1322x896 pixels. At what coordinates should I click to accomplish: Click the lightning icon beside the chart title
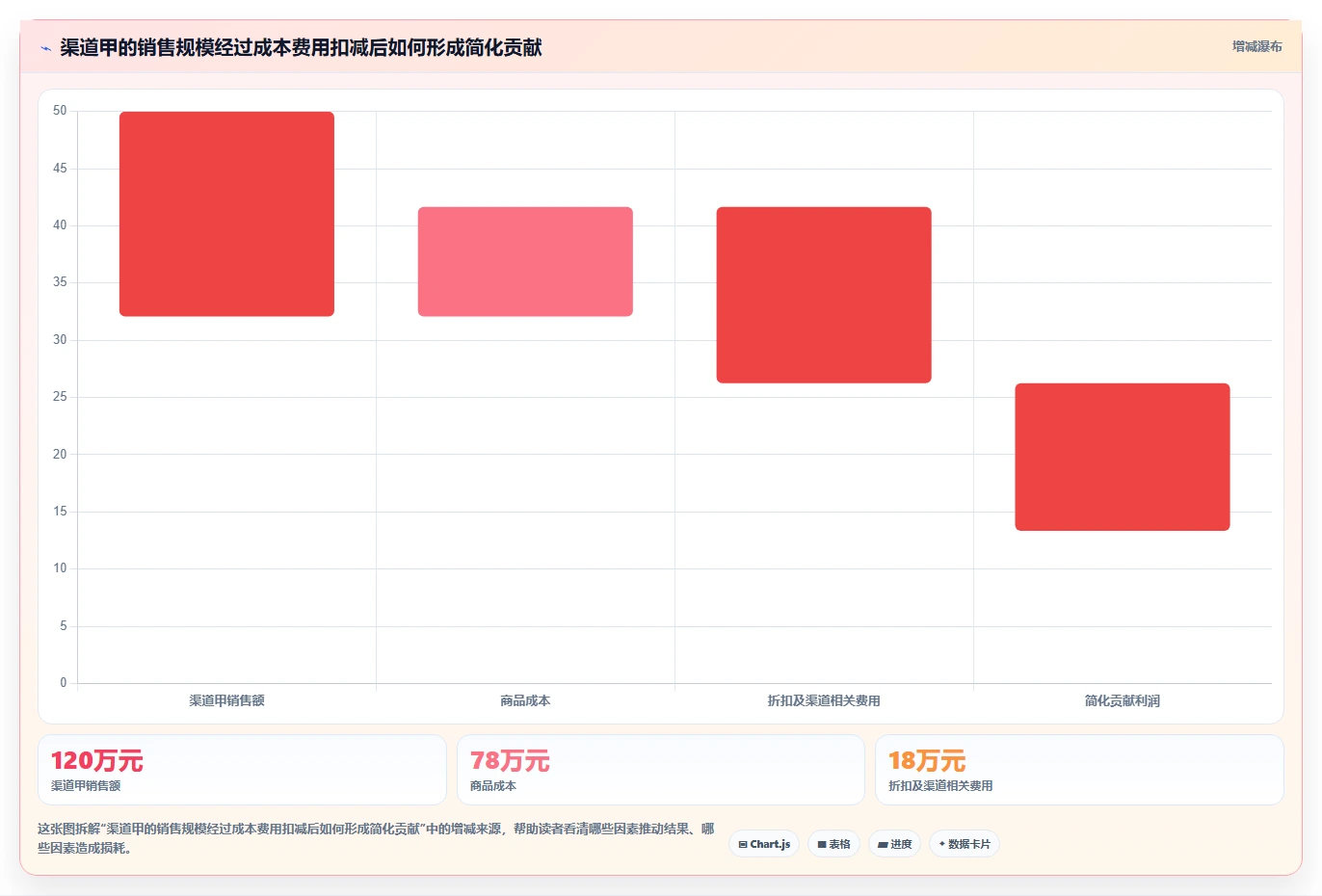point(45,48)
